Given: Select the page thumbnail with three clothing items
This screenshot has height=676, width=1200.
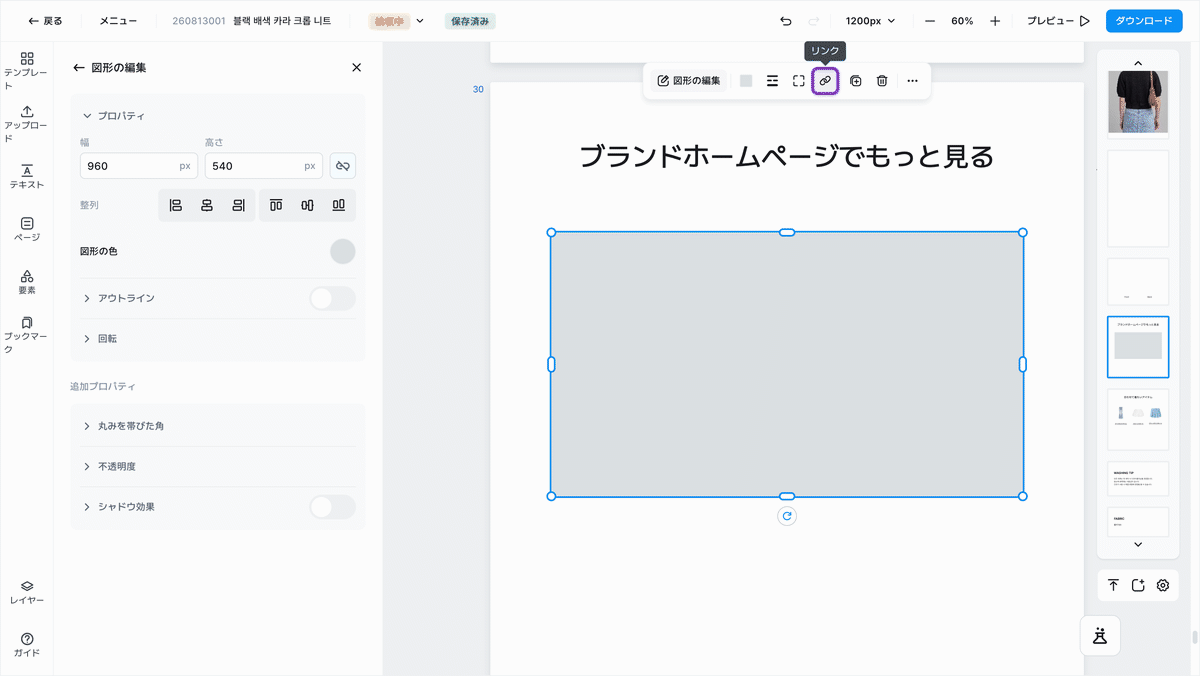Looking at the screenshot, I should tap(1138, 420).
